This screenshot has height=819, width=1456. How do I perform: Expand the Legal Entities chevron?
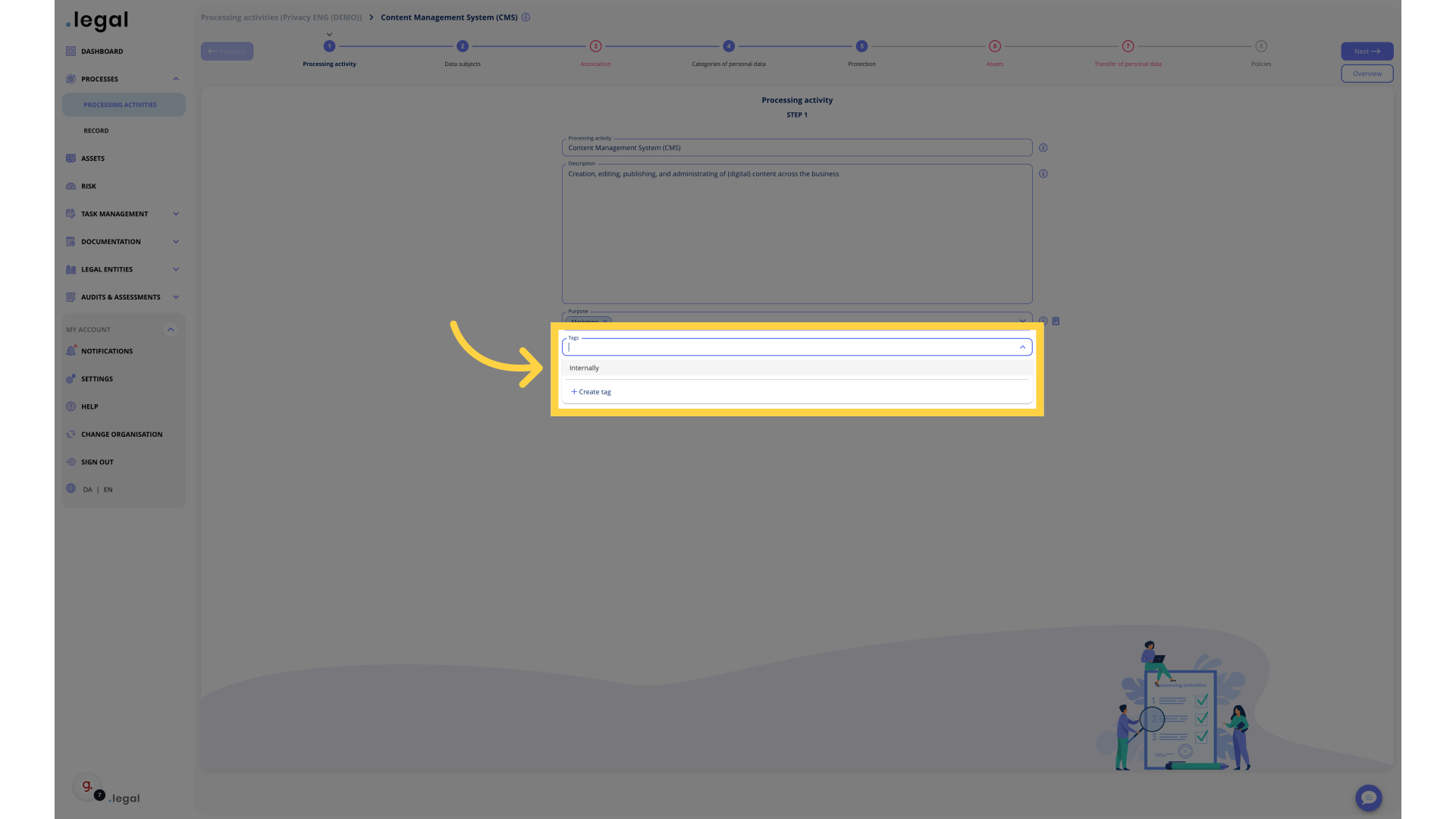(x=176, y=269)
